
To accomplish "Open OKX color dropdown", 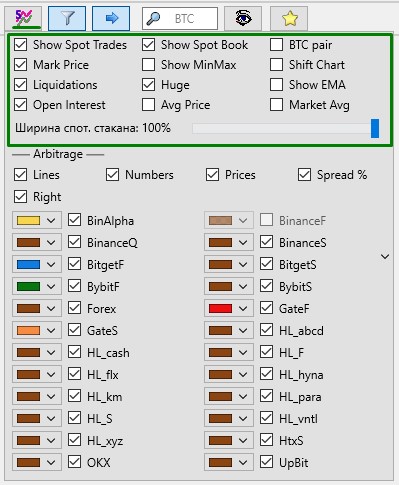I will [x=37, y=462].
